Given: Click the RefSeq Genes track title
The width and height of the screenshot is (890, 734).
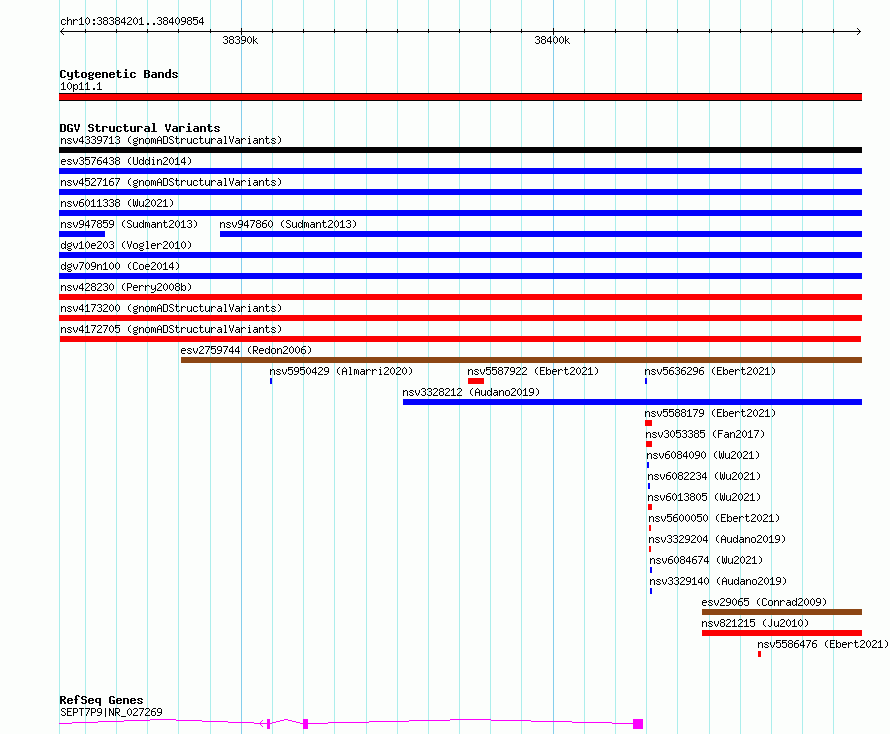Looking at the screenshot, I should tap(102, 700).
